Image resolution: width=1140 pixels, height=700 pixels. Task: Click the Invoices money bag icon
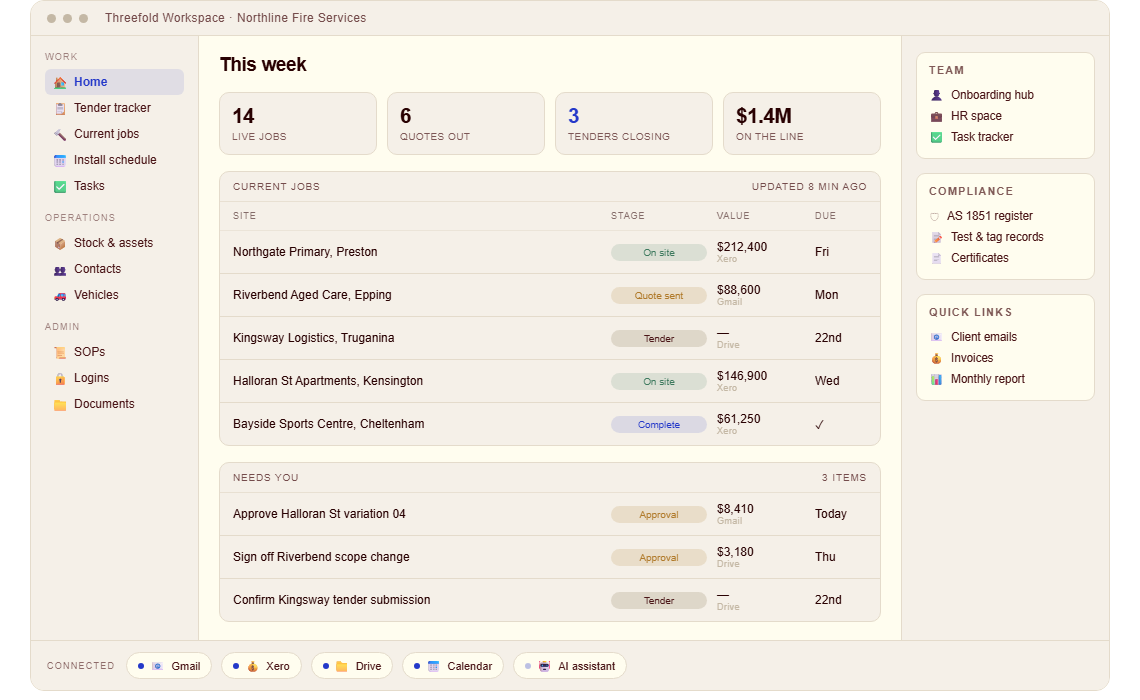coord(936,358)
